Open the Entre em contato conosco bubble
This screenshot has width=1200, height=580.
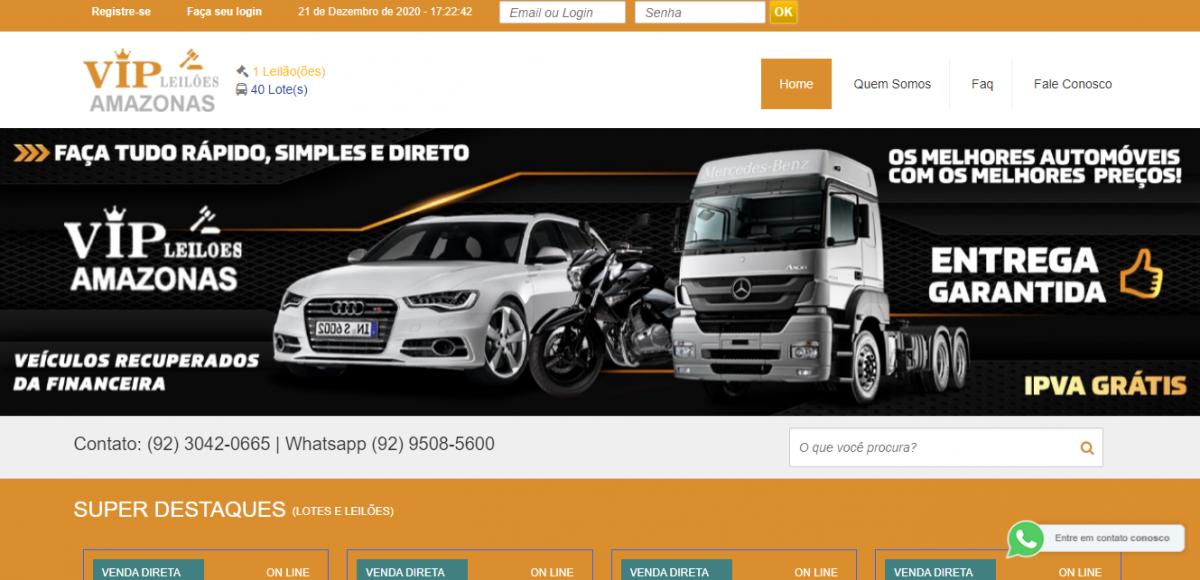1112,538
